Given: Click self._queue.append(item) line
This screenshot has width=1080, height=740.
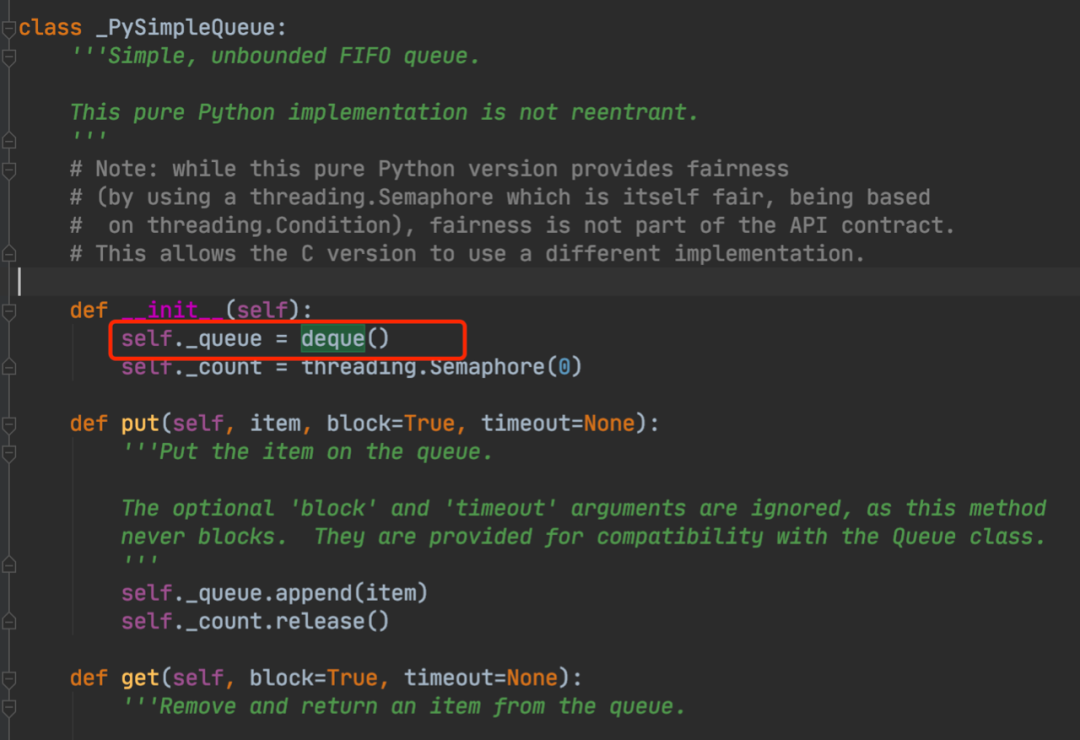Looking at the screenshot, I should click(274, 594).
